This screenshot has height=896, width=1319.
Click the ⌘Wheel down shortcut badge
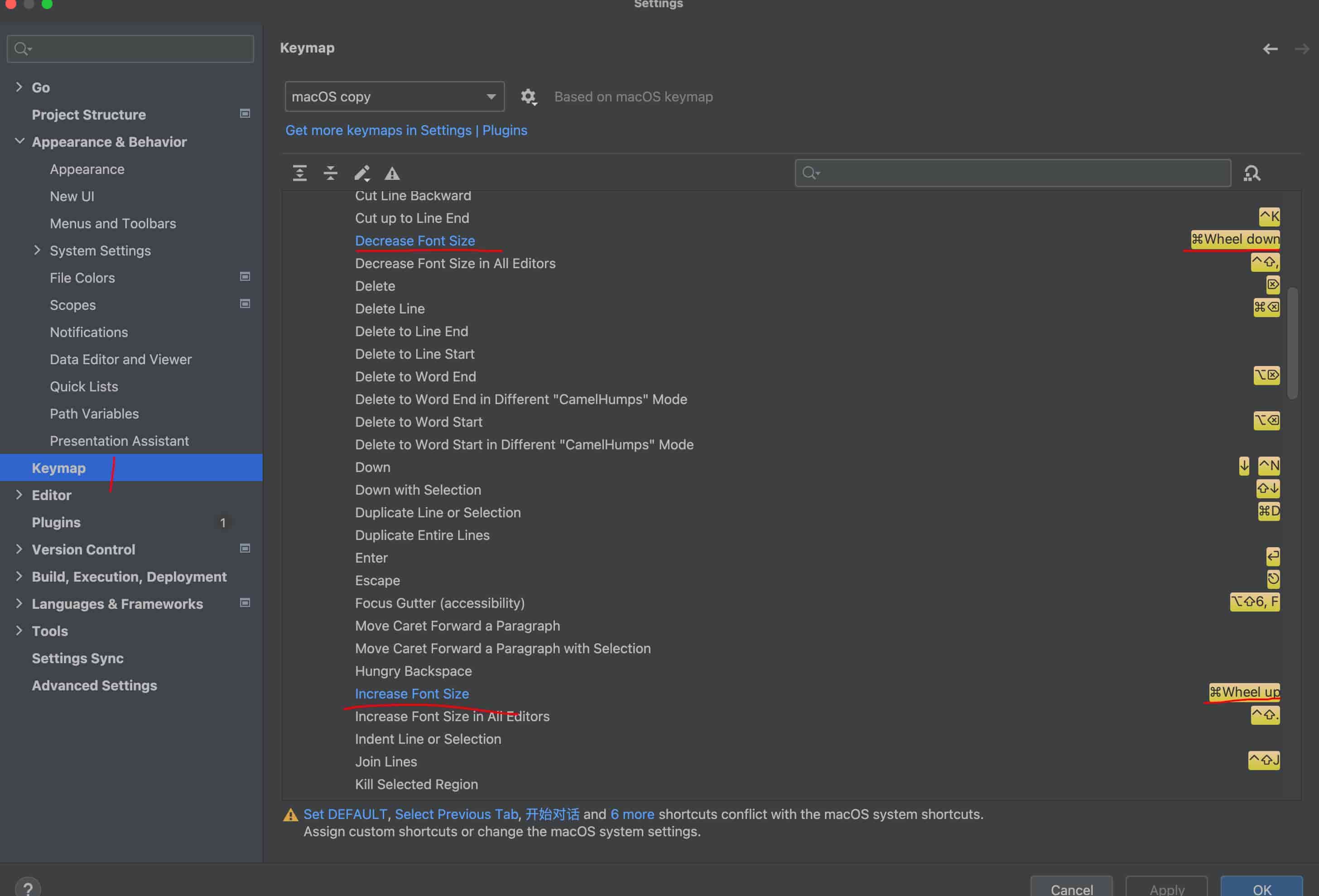point(1235,240)
